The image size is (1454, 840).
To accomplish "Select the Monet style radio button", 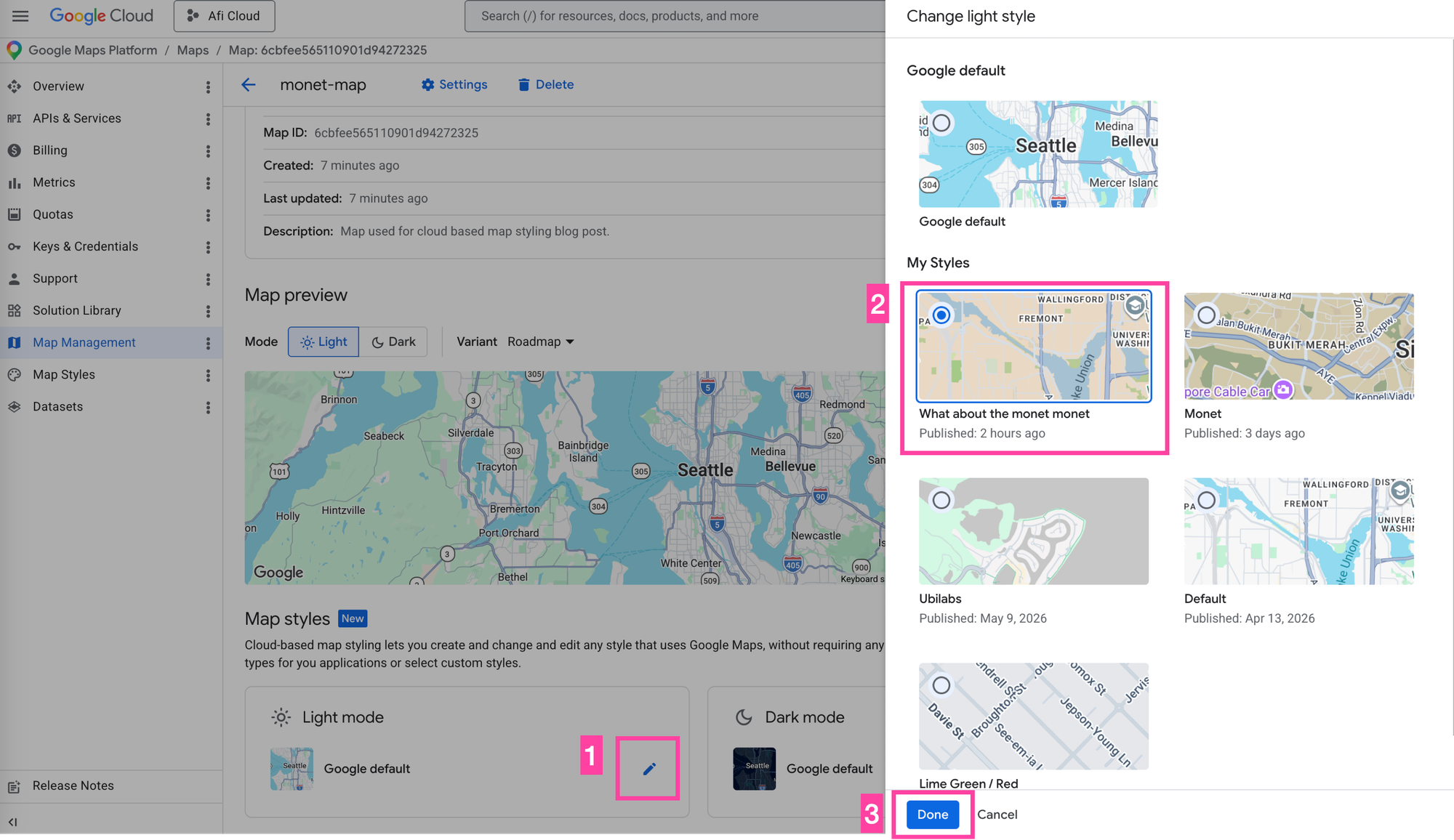I will (x=1207, y=315).
